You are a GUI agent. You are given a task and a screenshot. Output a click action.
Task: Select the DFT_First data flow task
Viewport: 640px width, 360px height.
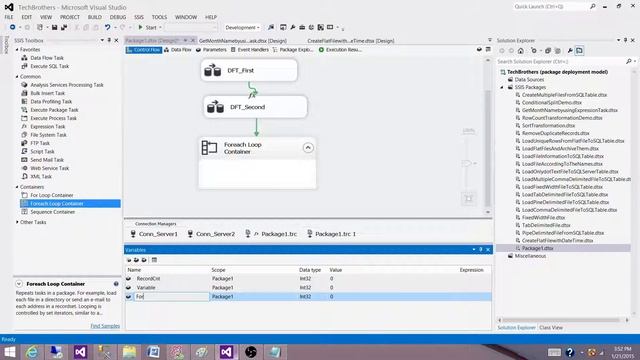249,70
